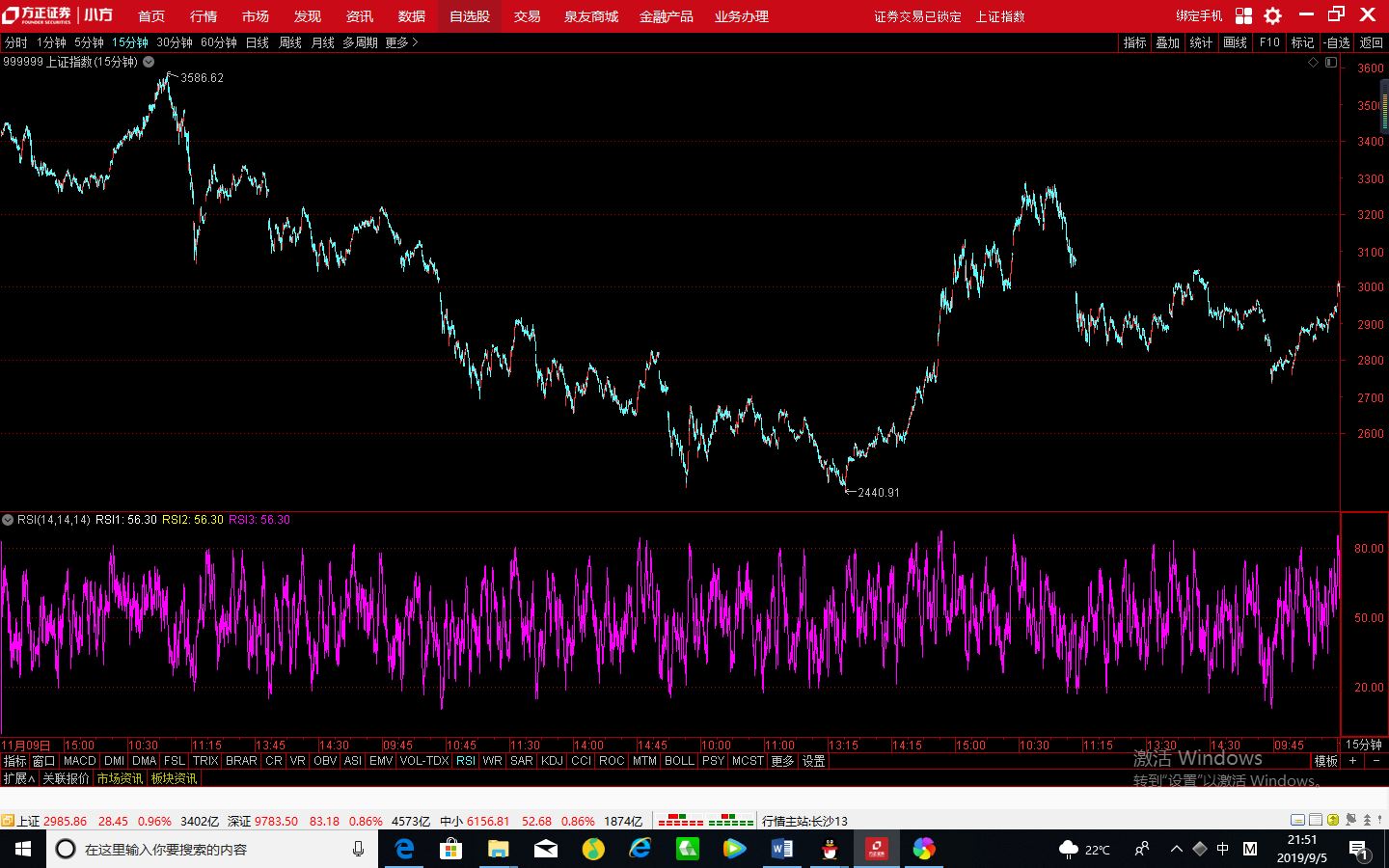
Task: Expand the round arrow beside RSI(14,14,14)
Action: [8, 520]
